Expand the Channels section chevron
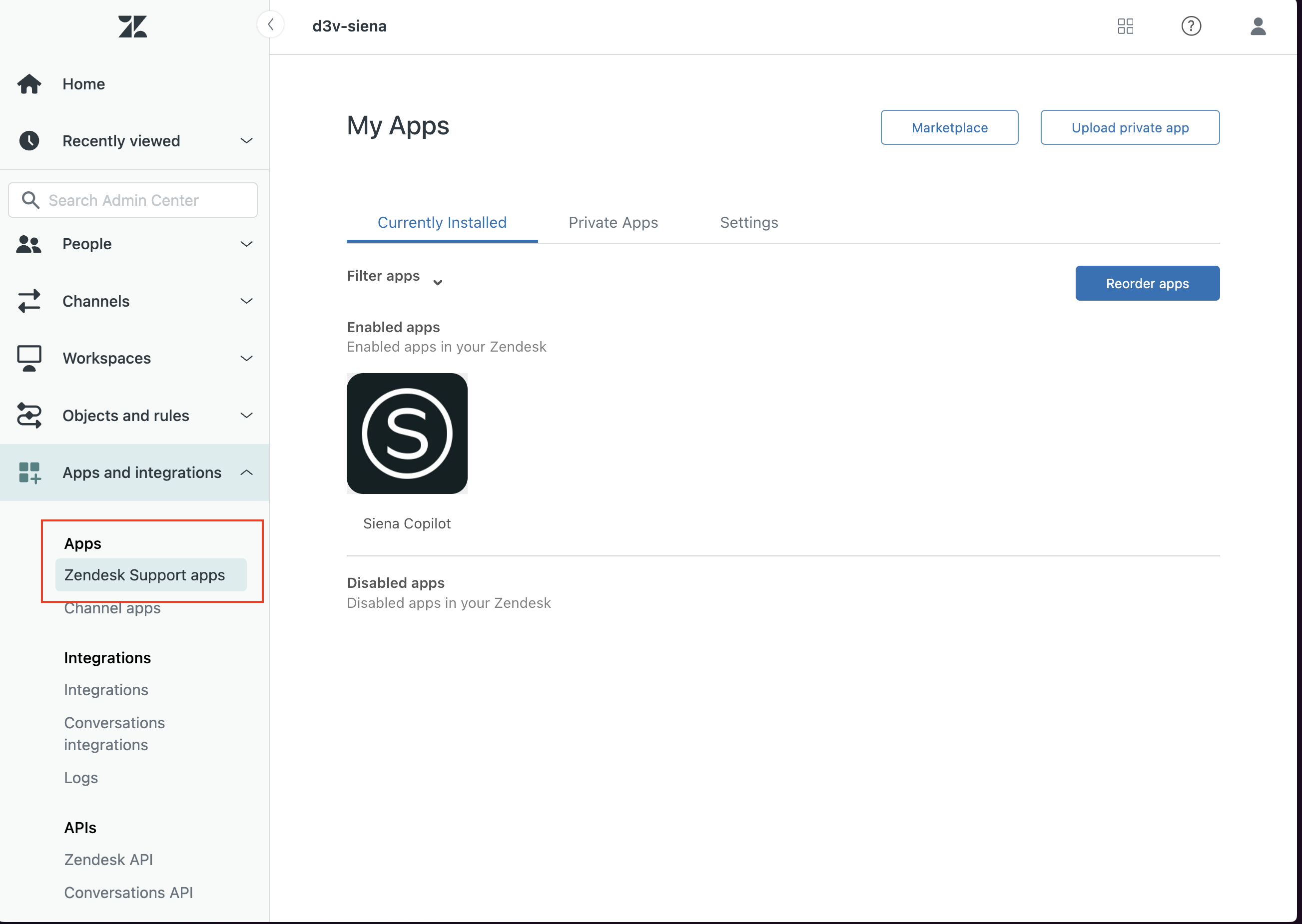This screenshot has height=924, width=1302. click(x=246, y=301)
